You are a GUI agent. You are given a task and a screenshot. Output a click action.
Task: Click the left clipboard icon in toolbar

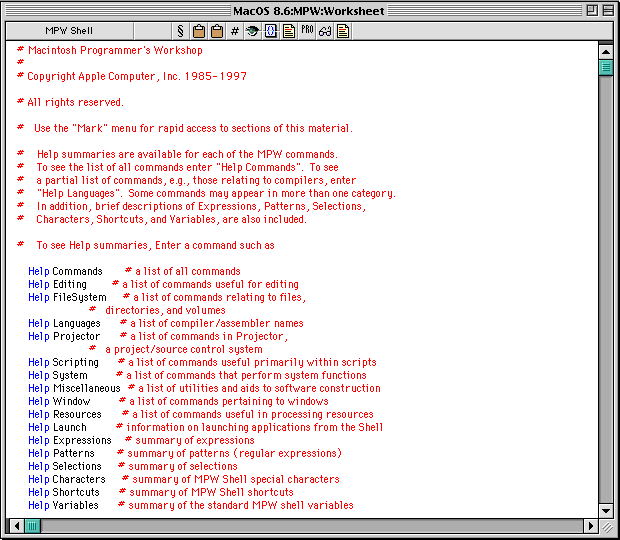click(x=199, y=31)
